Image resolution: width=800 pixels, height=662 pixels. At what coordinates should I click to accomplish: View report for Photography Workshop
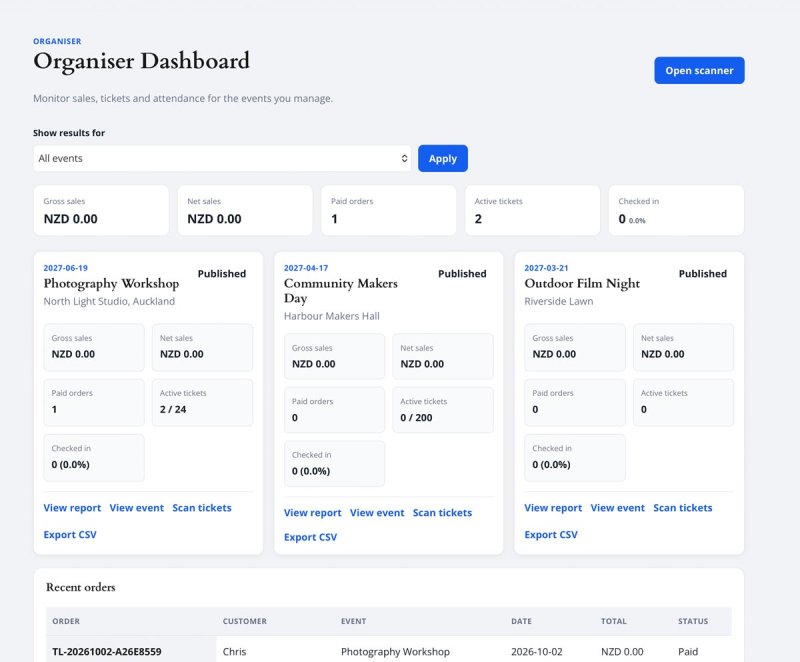72,508
